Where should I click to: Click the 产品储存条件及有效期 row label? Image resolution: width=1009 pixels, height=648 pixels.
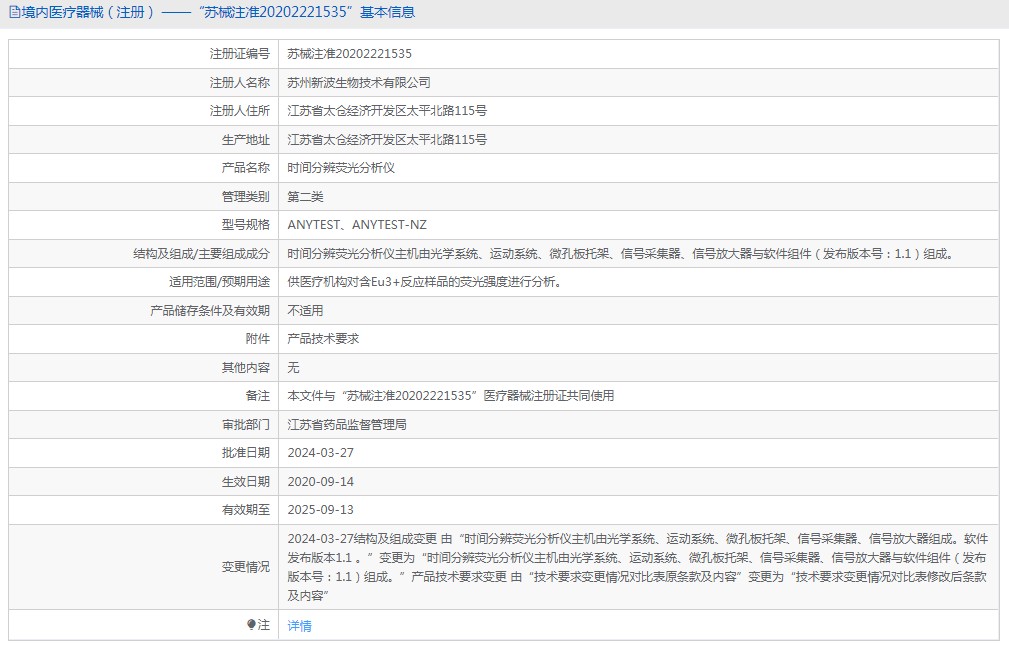coord(210,310)
